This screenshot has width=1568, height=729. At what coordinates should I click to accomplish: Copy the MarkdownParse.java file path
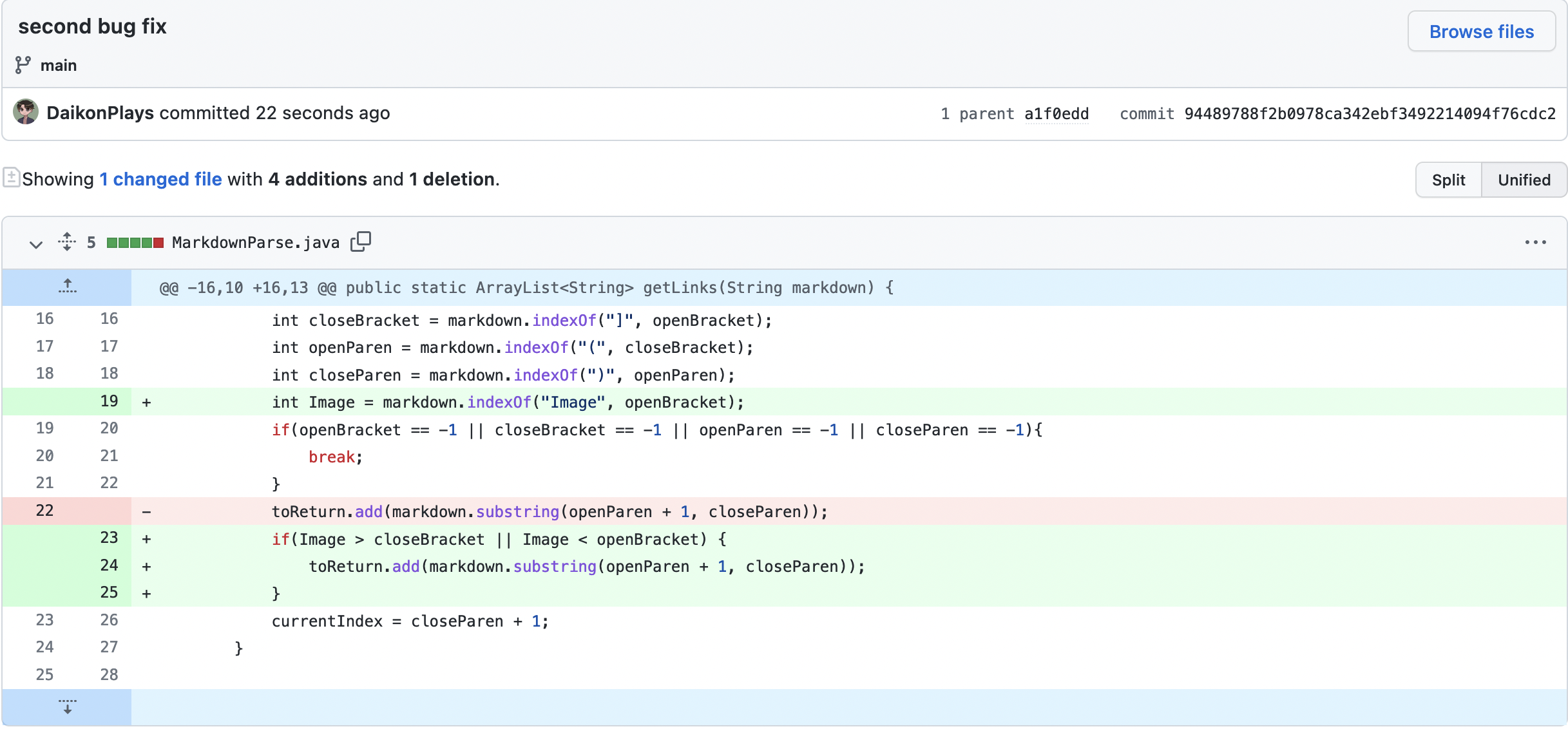coord(361,241)
